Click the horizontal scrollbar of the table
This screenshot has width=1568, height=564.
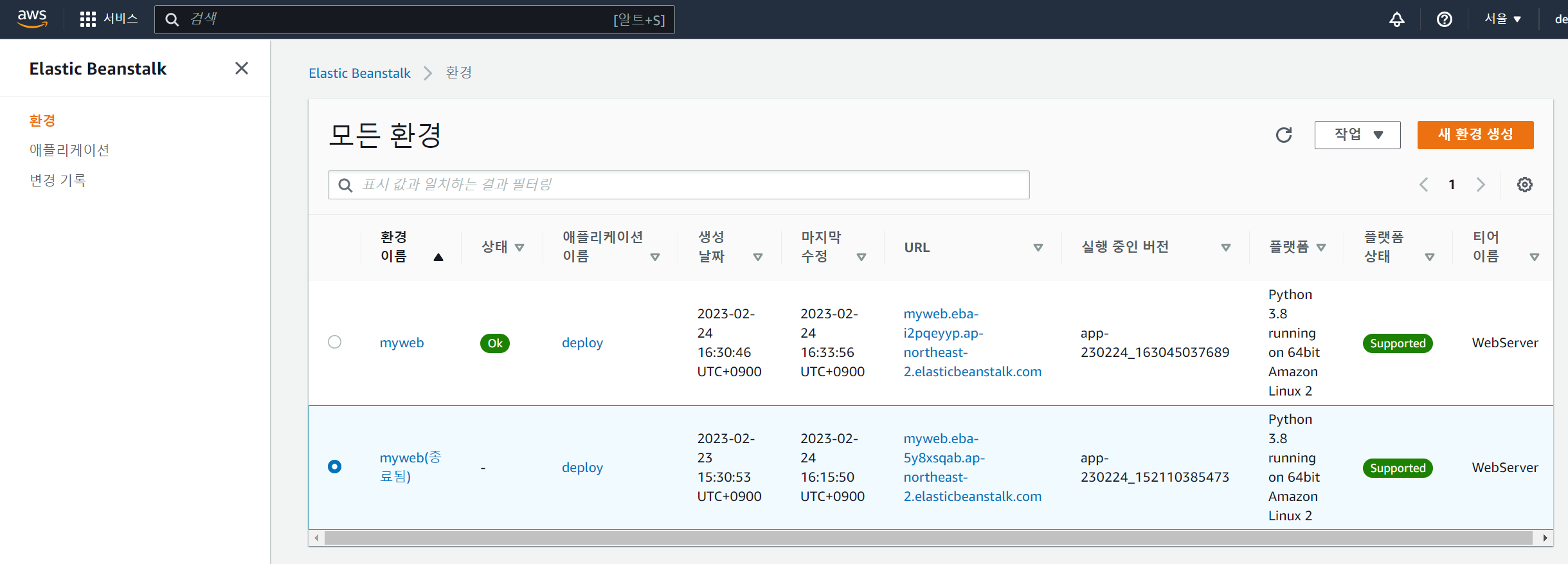[928, 538]
